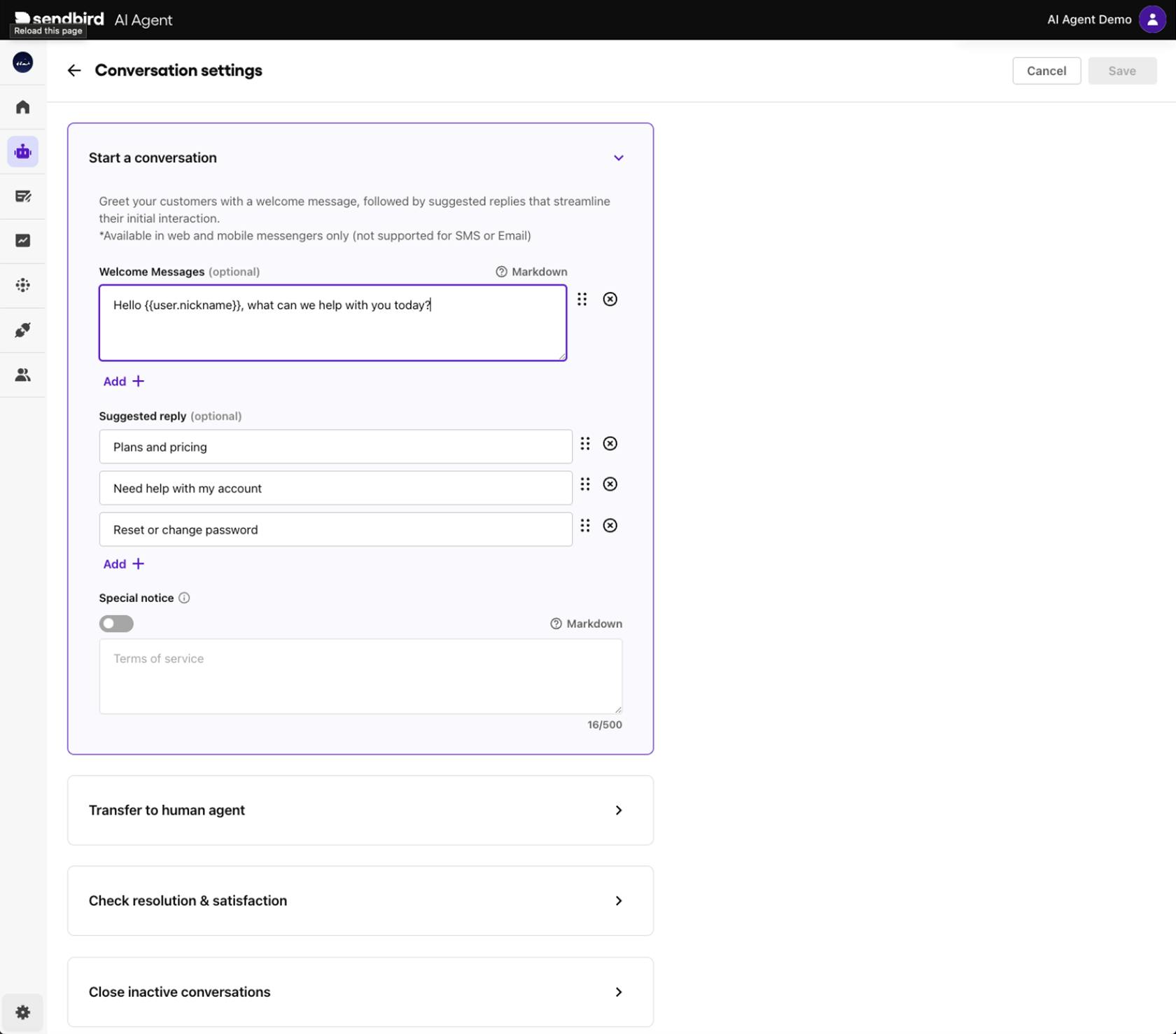Expand Transfer to human agent section
Image resolution: width=1176 pixels, height=1034 pixels.
618,810
